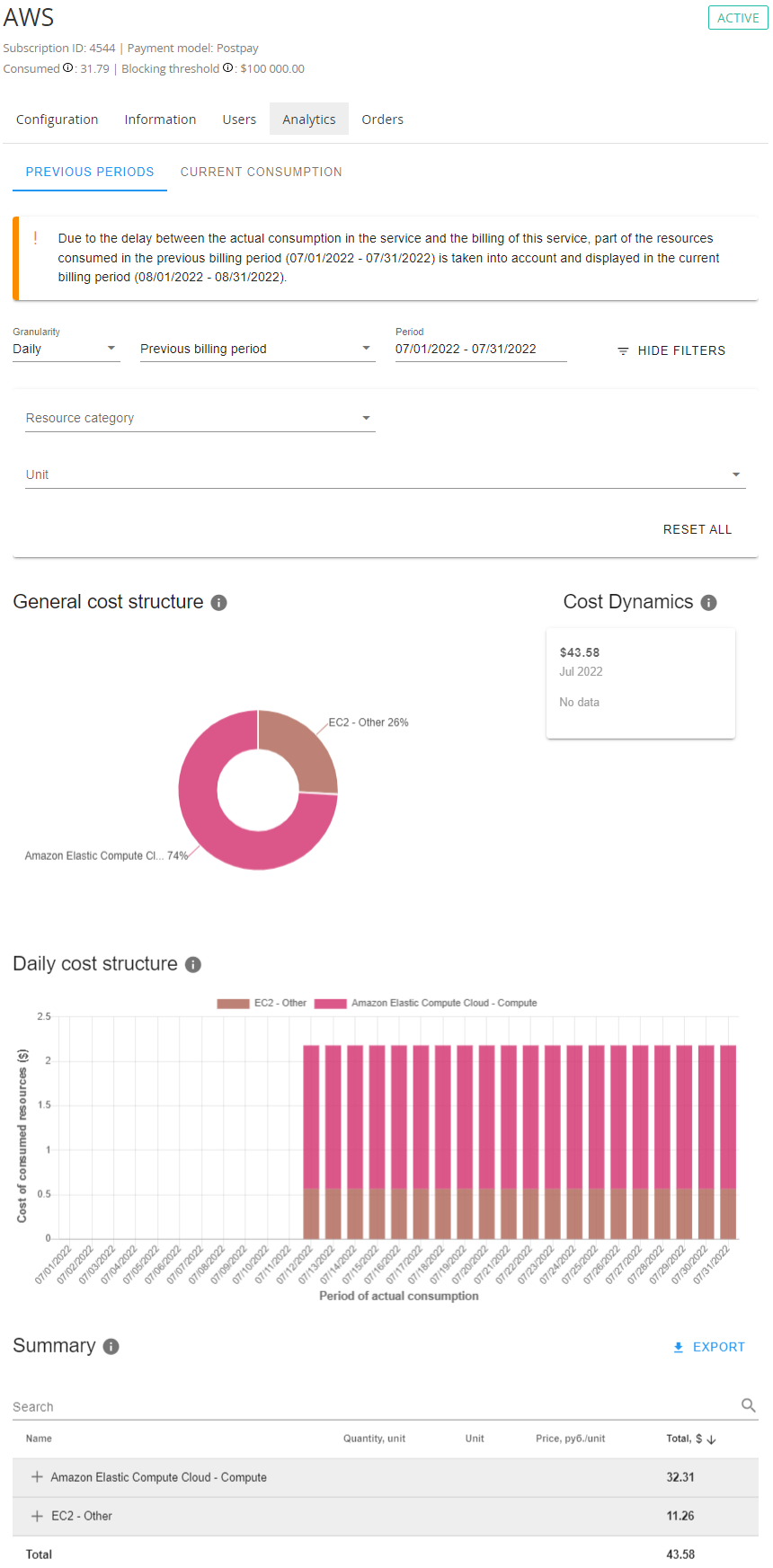Click the orange warning exclamation icon
The image size is (773, 1568).
pos(35,238)
